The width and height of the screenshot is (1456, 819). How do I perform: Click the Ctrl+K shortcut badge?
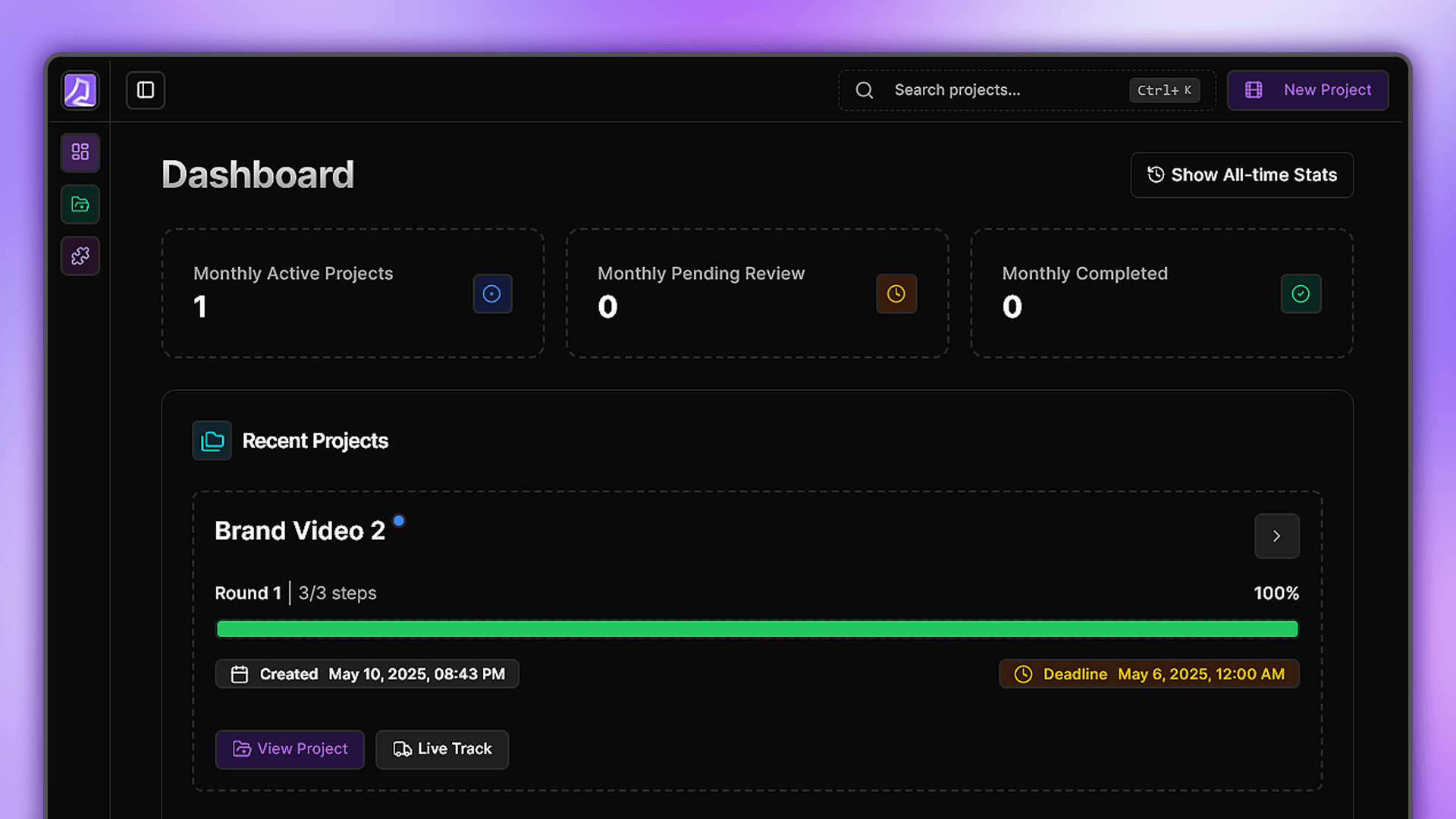tap(1164, 90)
